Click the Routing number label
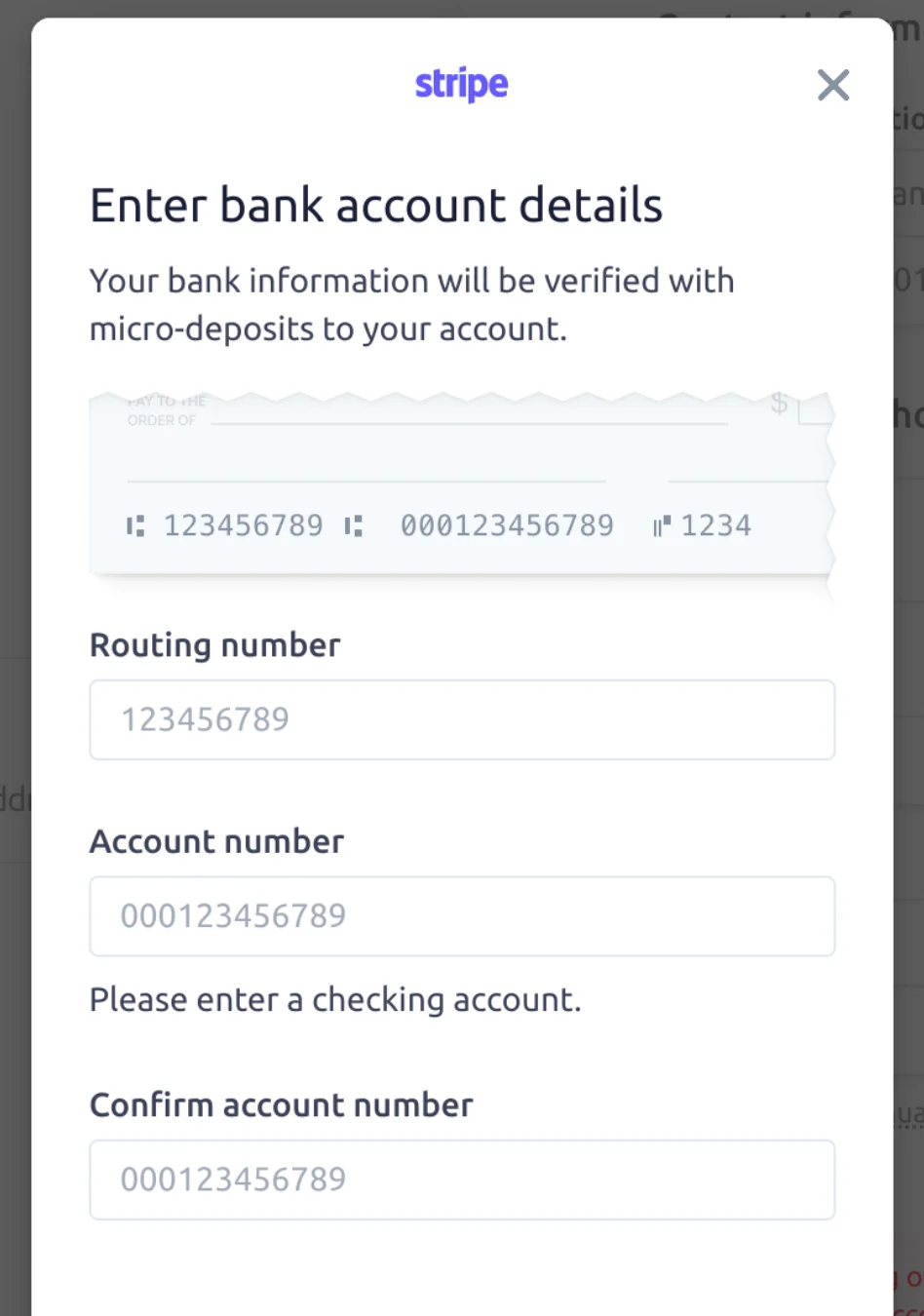The image size is (924, 1316). (x=215, y=645)
